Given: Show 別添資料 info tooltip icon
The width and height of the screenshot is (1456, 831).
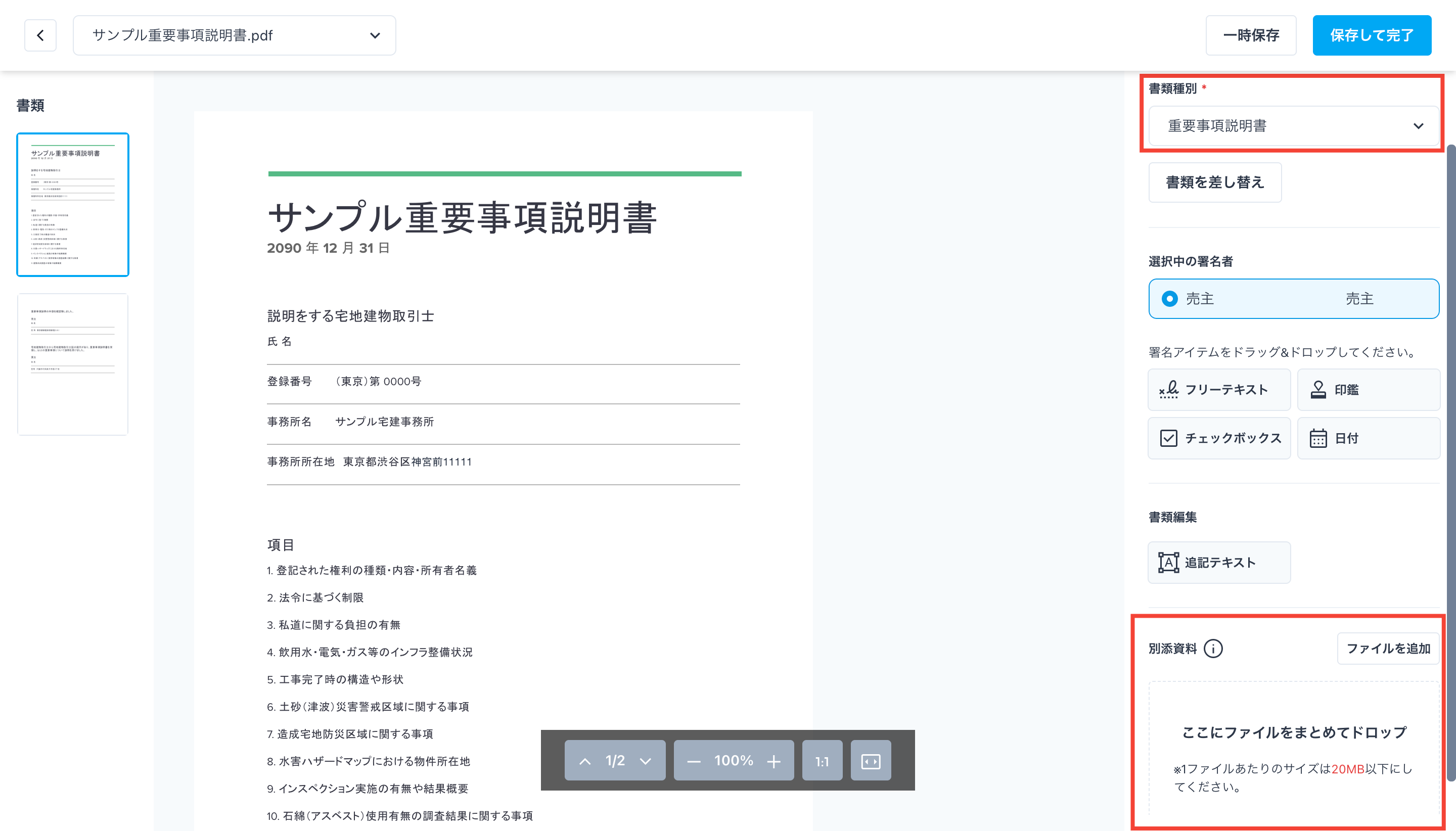Looking at the screenshot, I should tap(1213, 649).
